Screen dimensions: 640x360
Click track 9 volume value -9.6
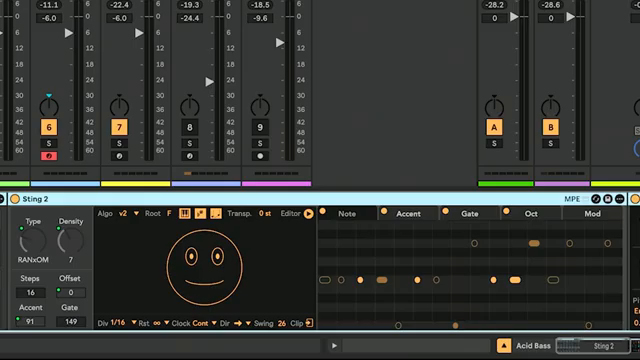click(260, 18)
